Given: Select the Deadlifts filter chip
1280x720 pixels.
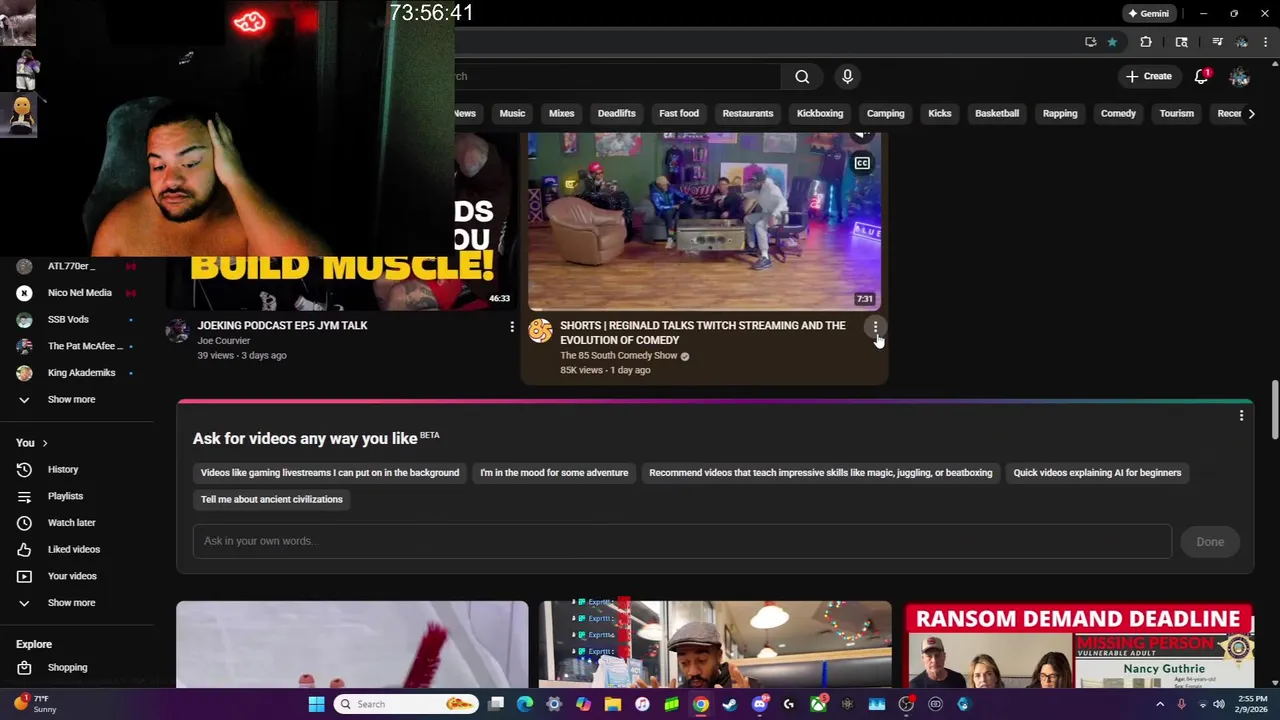Looking at the screenshot, I should 616,114.
